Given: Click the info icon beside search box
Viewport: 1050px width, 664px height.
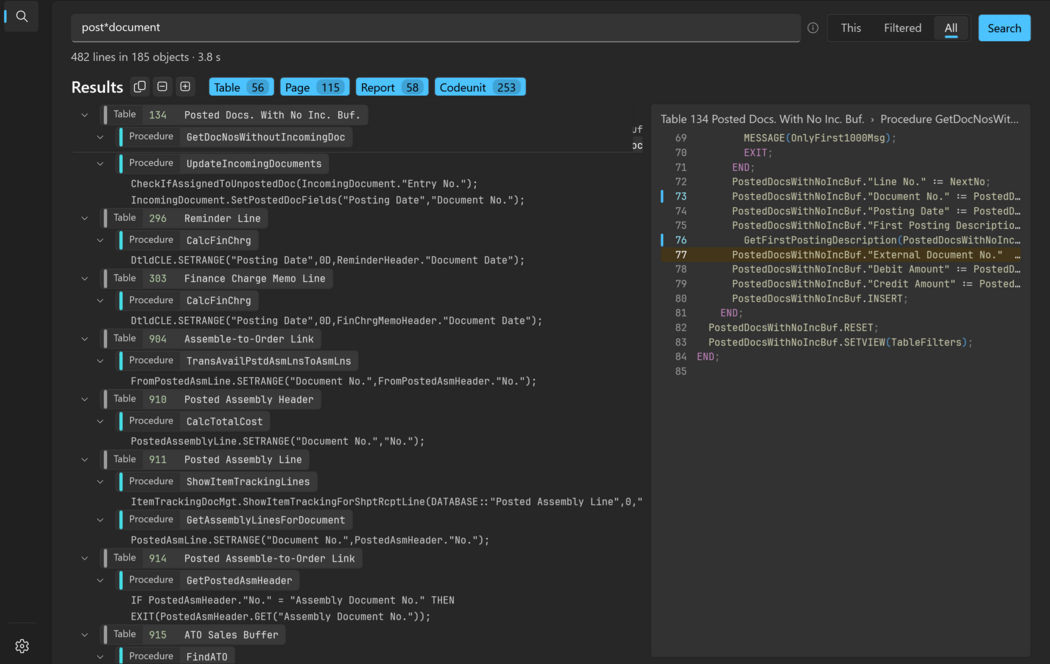Looking at the screenshot, I should click(x=813, y=28).
